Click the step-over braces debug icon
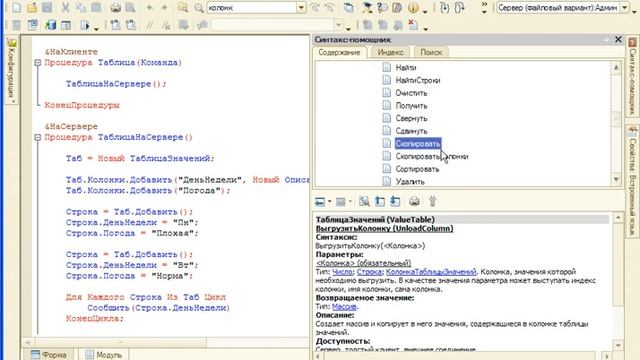Image resolution: width=640 pixels, height=360 pixels. tap(460, 7)
